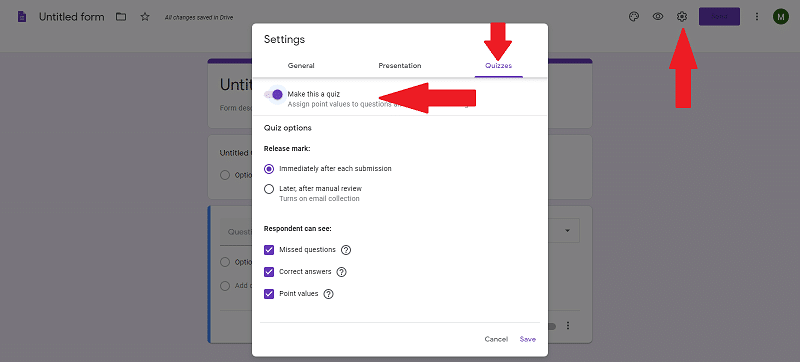Click the purple Send button
Viewport: 800px width, 362px height.
719,17
